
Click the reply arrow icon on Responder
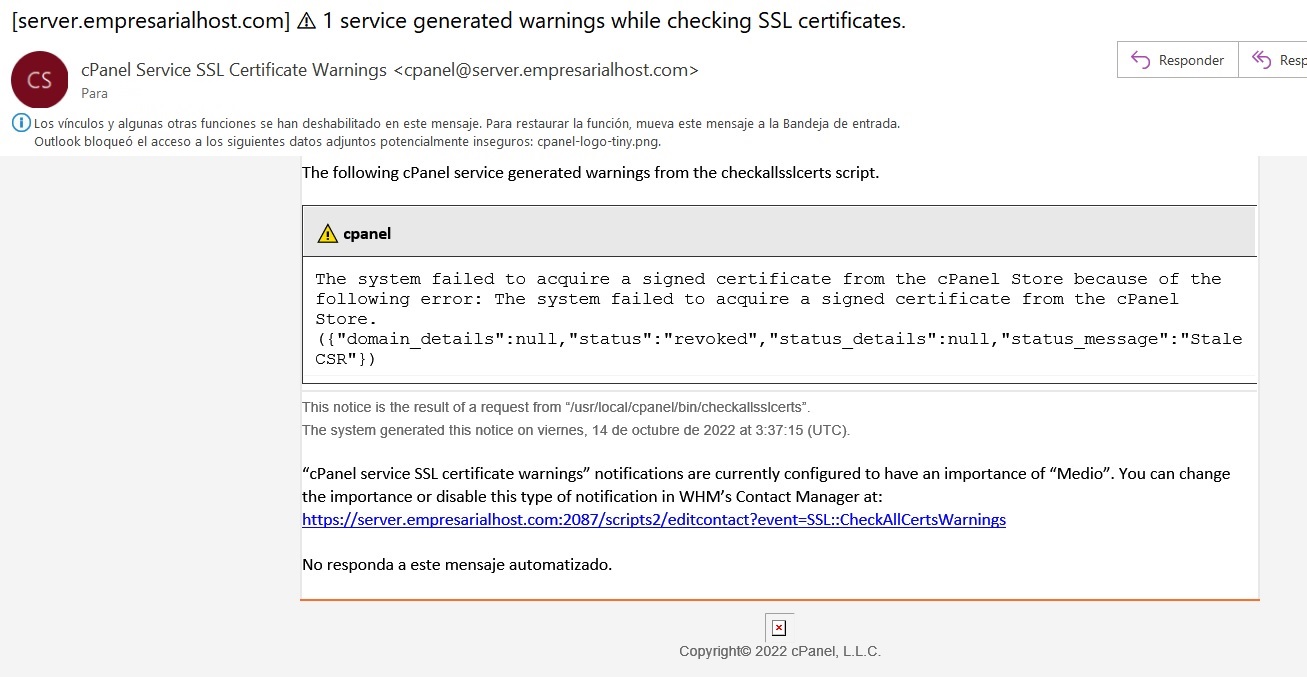[1141, 59]
